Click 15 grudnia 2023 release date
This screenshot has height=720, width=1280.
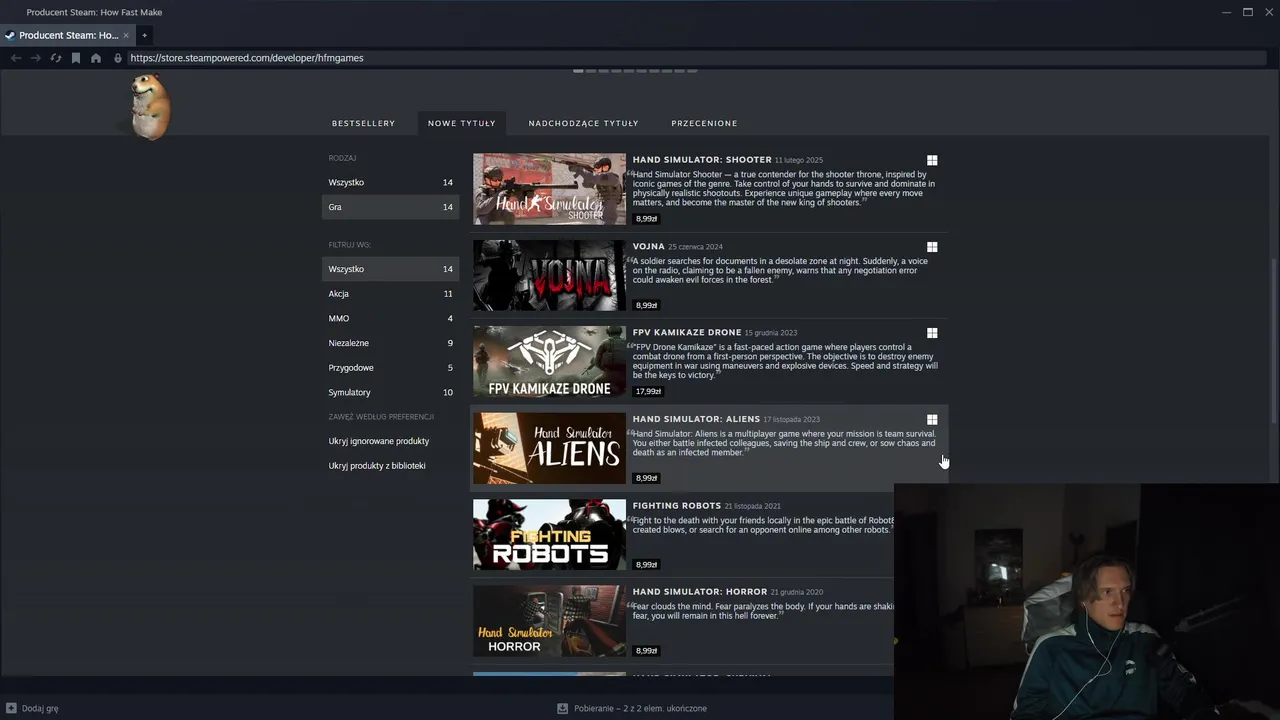point(771,333)
